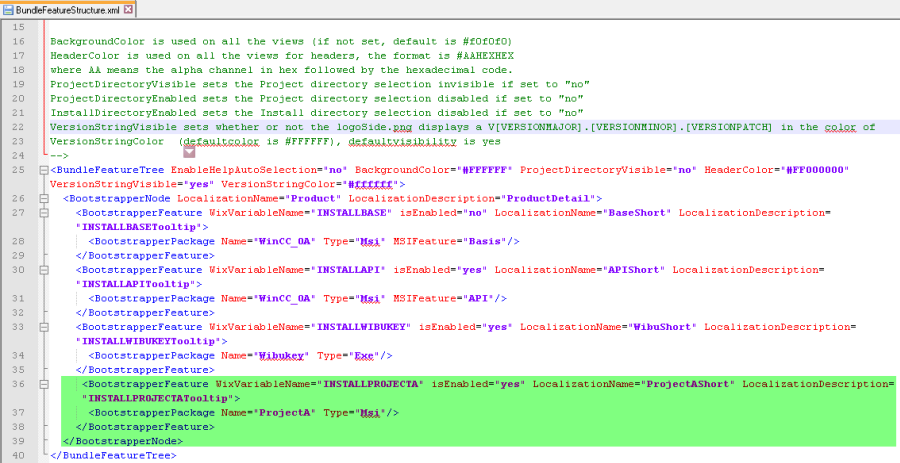Collapse the BootstrapperNode fold marker on line 26
The width and height of the screenshot is (900, 463).
tap(43, 199)
